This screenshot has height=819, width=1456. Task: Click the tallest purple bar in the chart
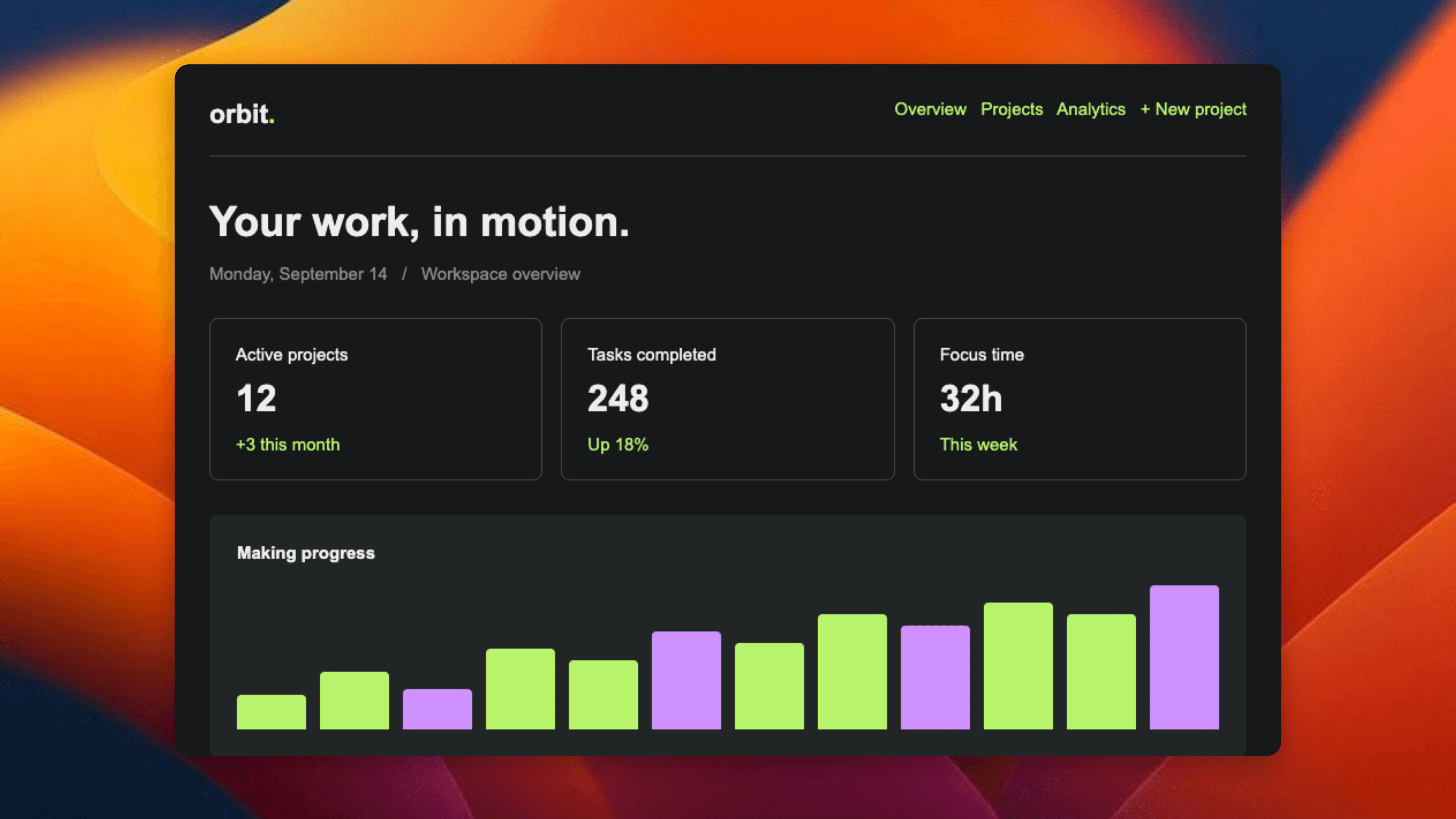[1184, 657]
